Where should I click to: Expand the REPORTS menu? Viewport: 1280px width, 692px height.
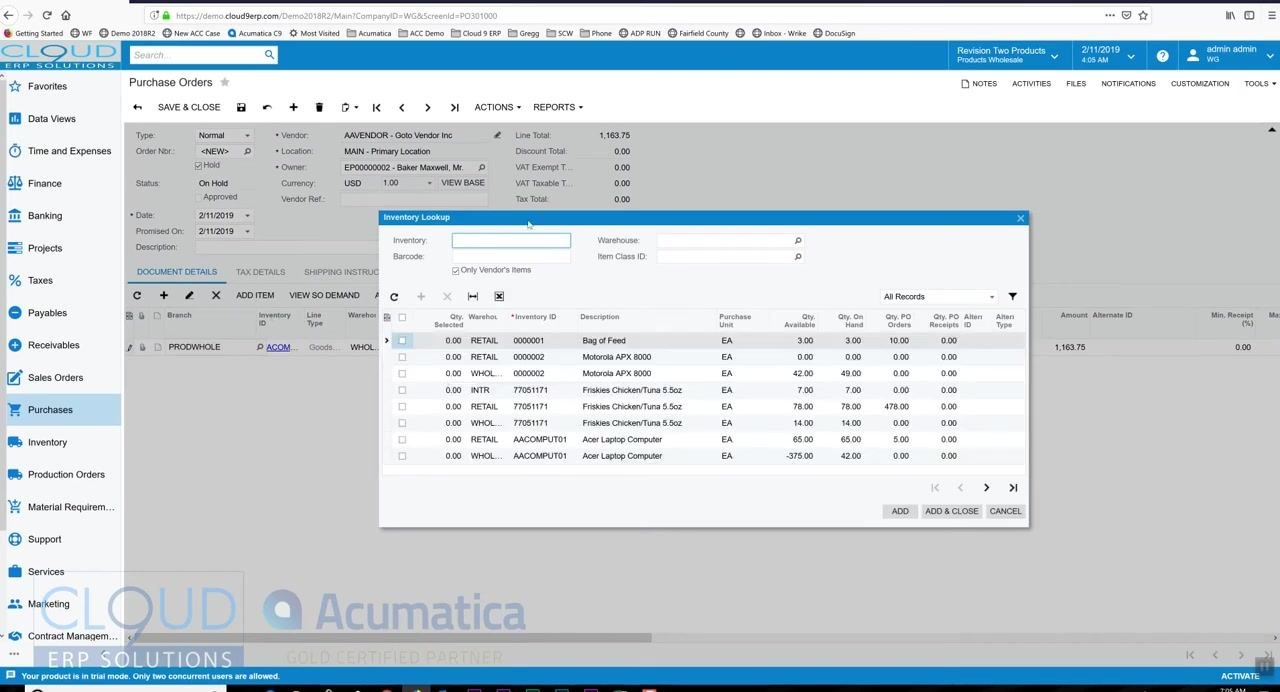point(558,108)
